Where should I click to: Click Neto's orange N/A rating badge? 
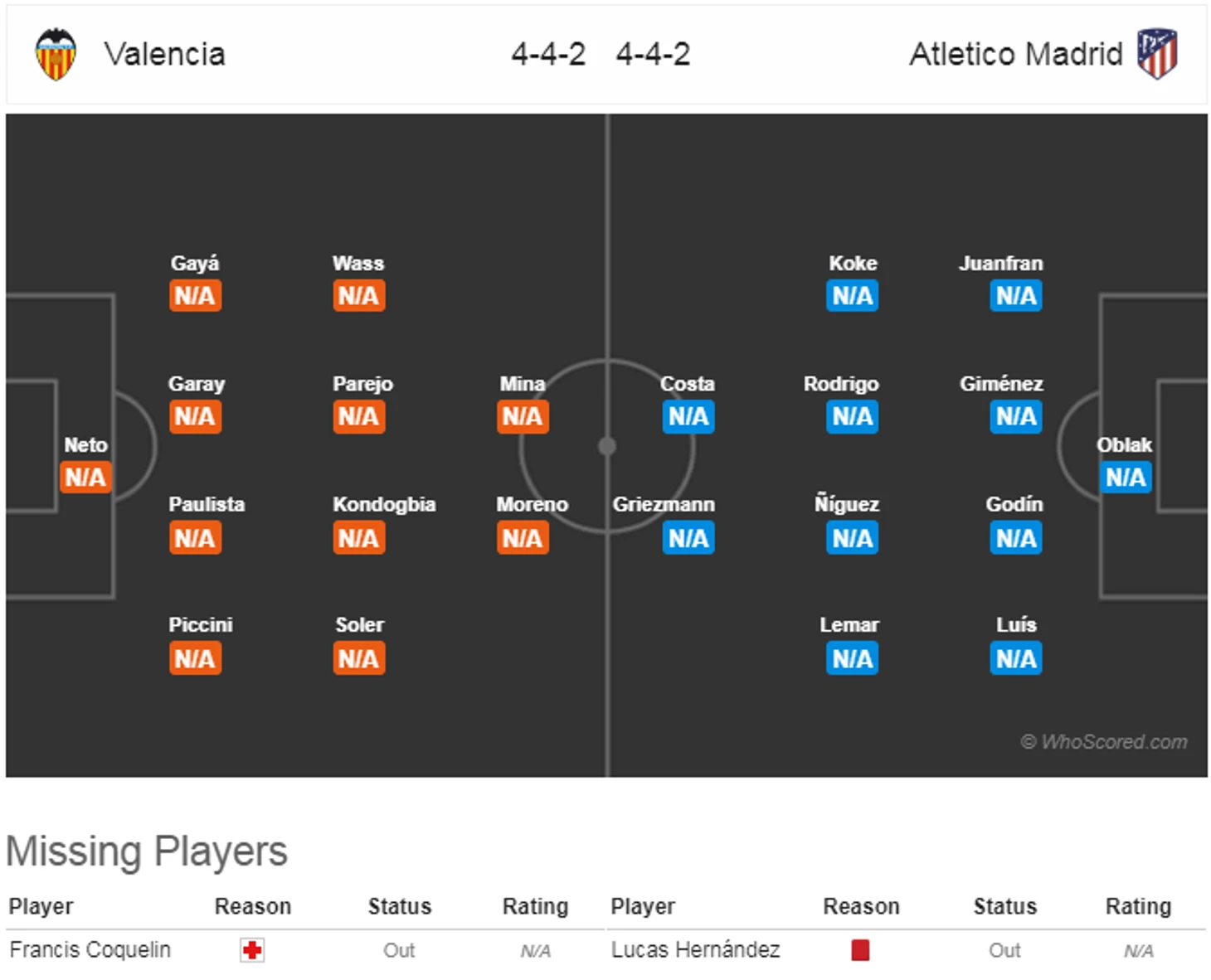[85, 478]
